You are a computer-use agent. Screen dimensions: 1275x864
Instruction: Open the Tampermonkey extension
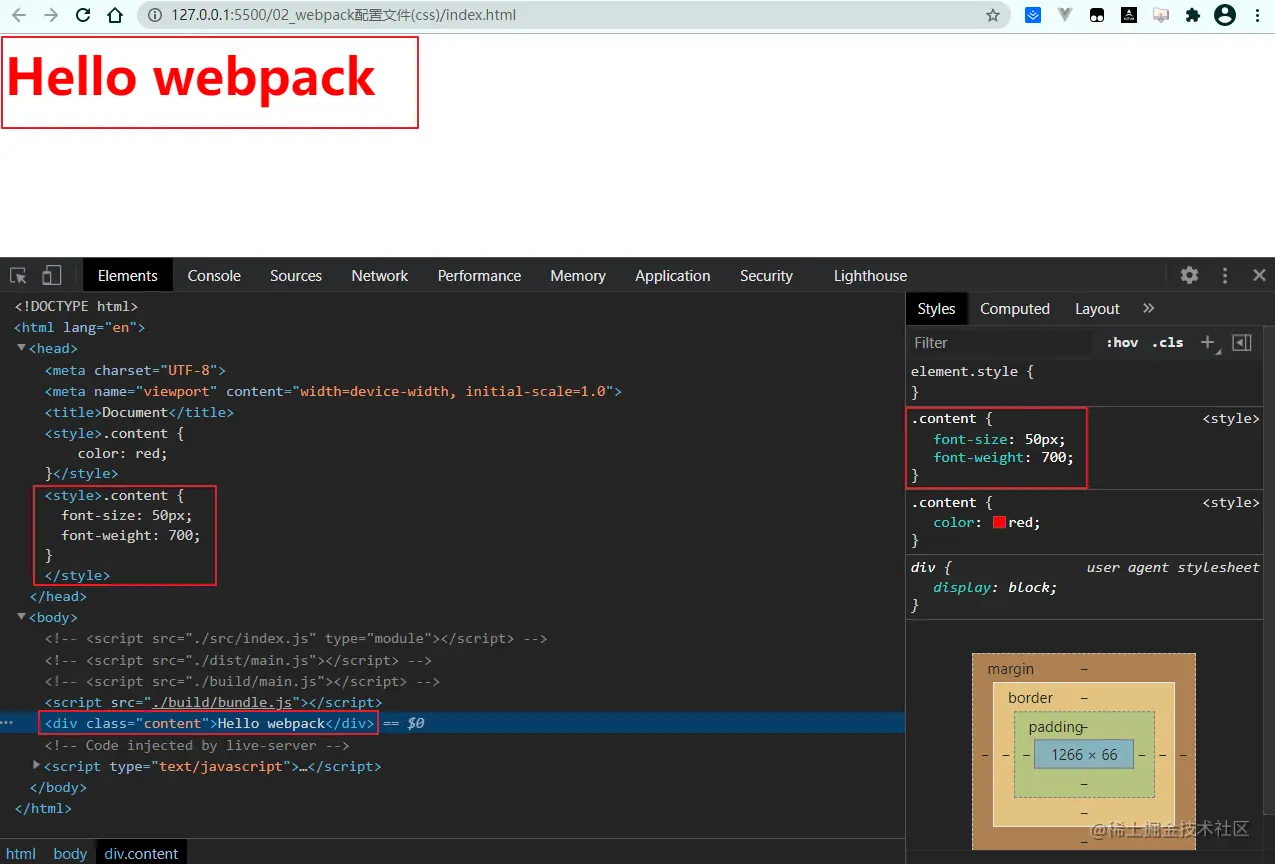[x=1097, y=15]
